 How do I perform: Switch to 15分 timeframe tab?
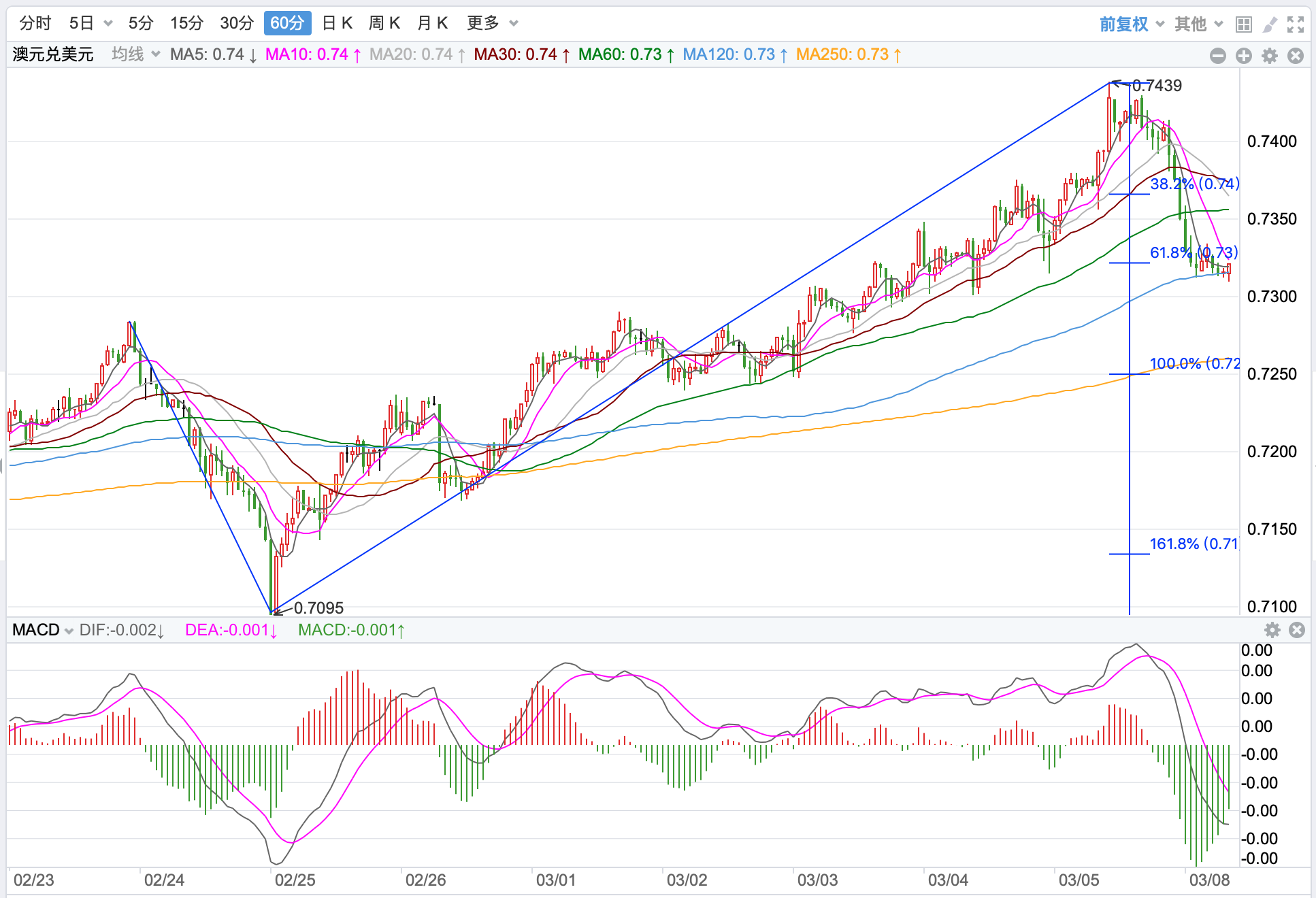pyautogui.click(x=186, y=23)
